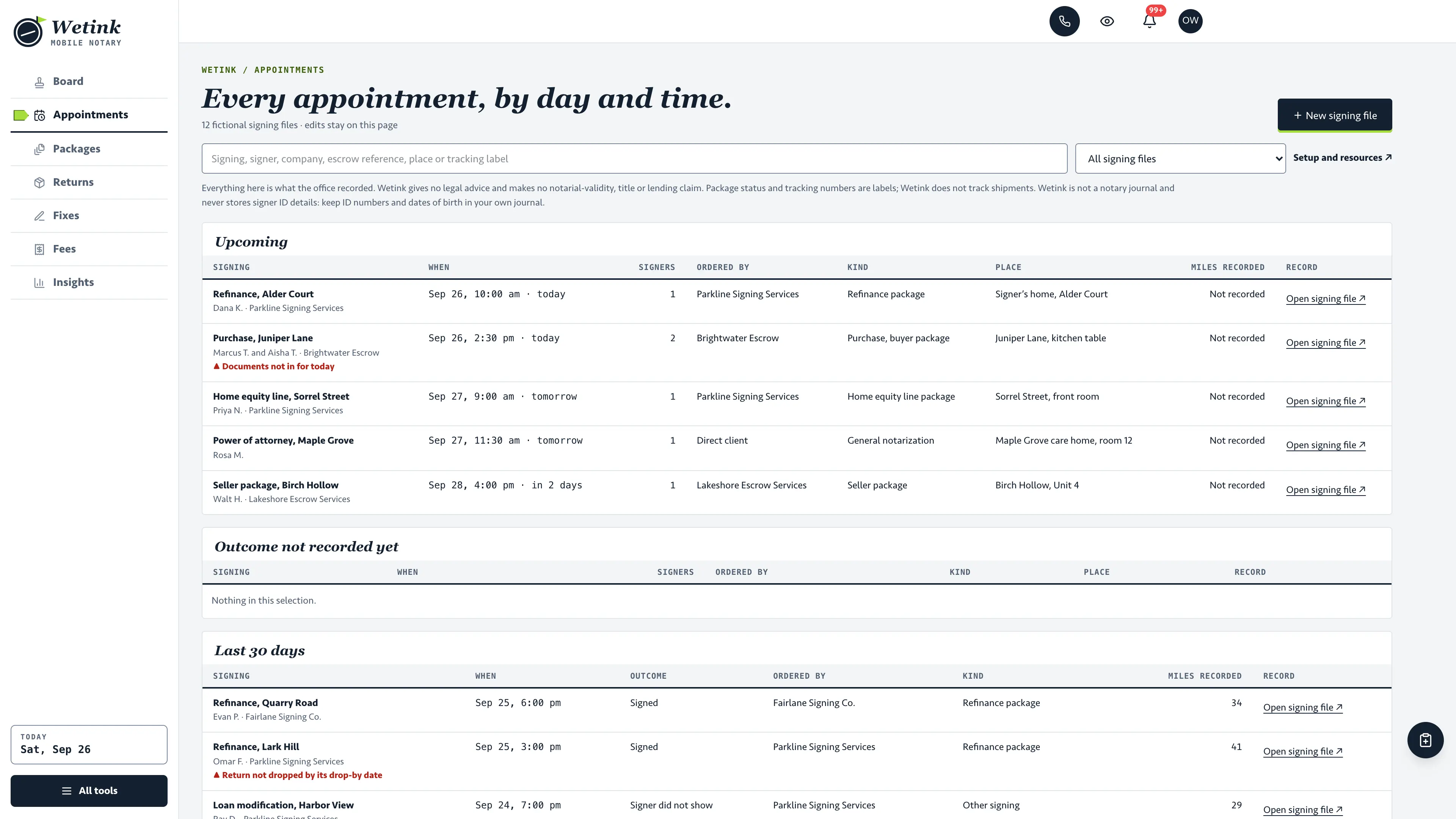The image size is (1456, 819).
Task: Click the 'Documents not in for today' warning
Action: click(273, 366)
